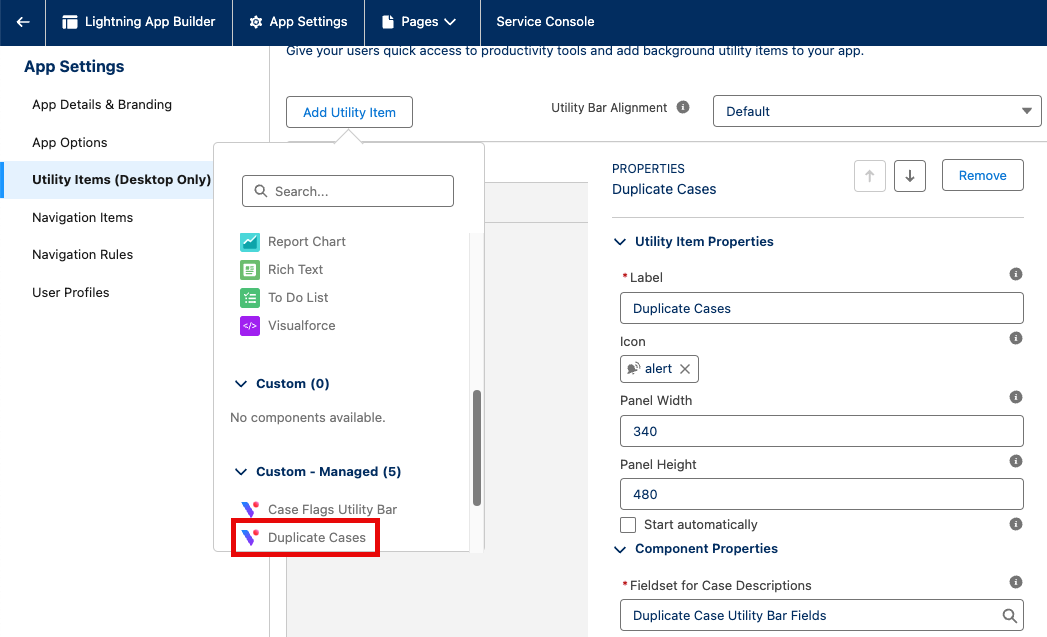
Task: Open the User Profiles settings page
Action: point(70,292)
